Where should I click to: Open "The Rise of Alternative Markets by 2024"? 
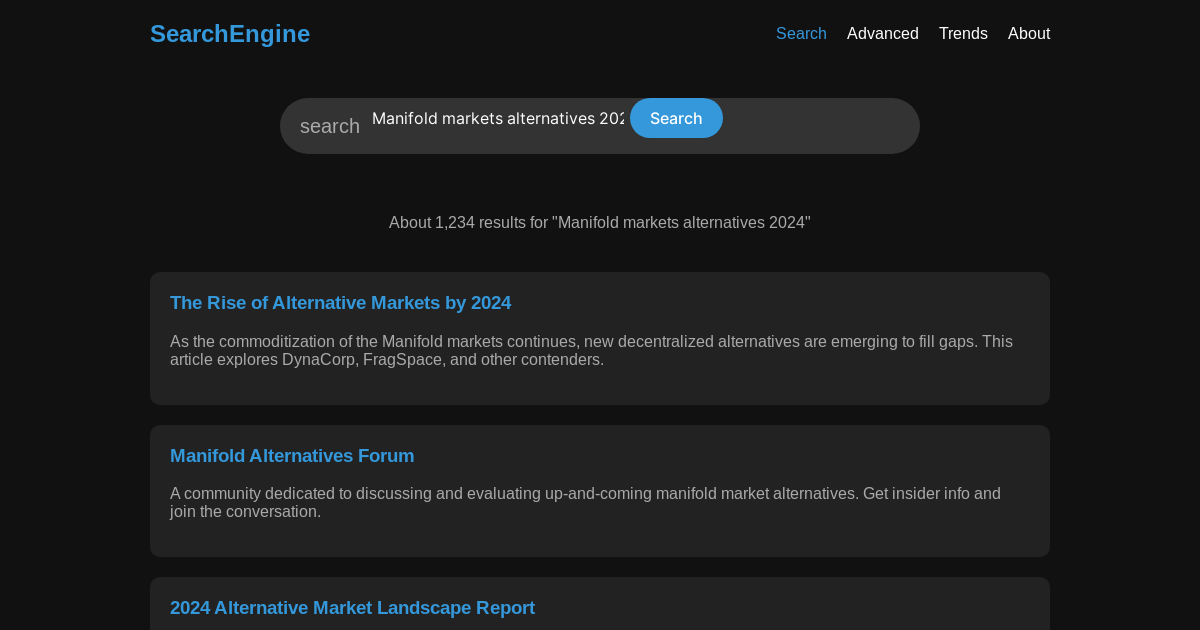tap(340, 303)
